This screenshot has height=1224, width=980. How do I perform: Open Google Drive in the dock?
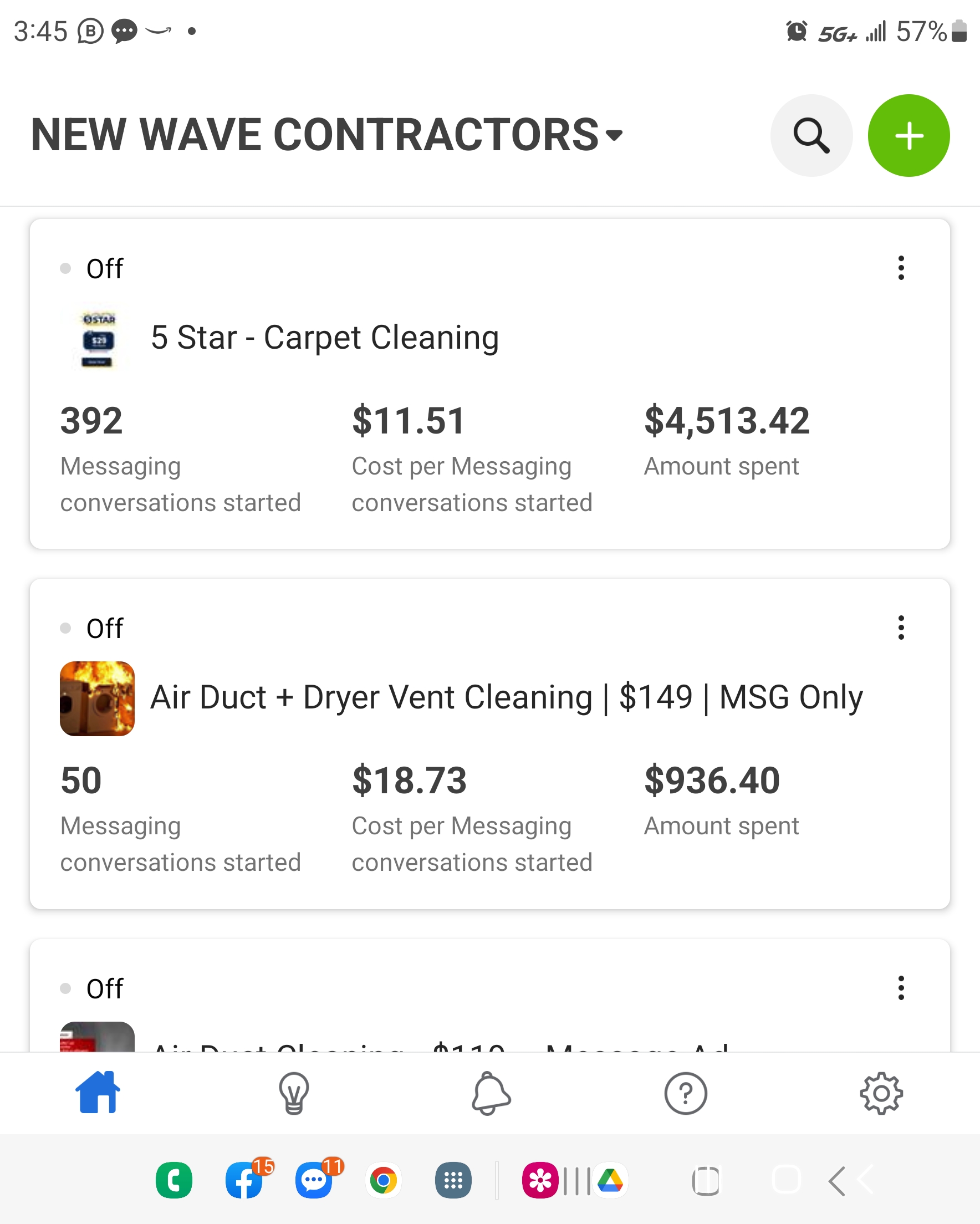click(610, 1181)
